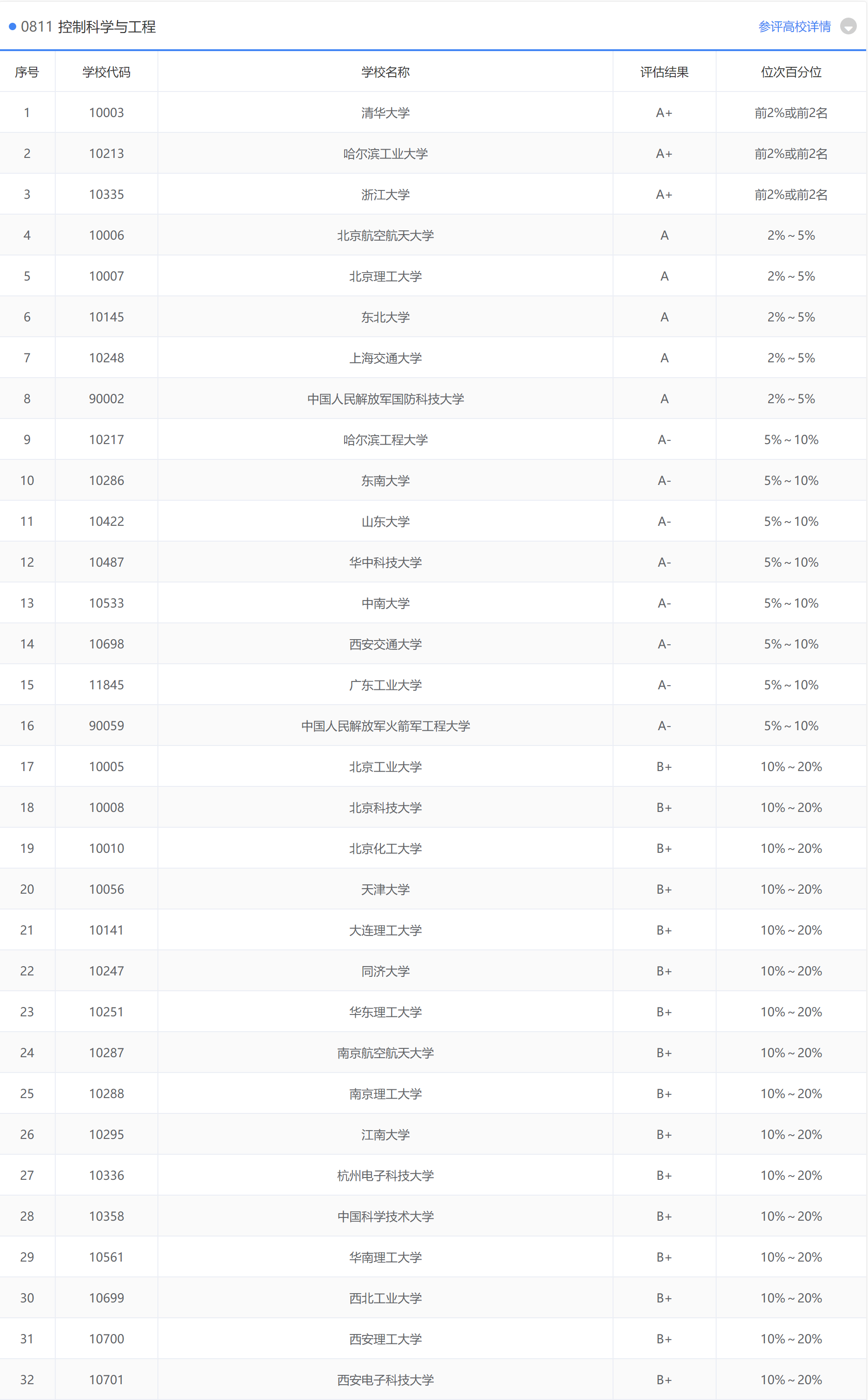
Task: Click the 位次百分位 column header
Action: coord(791,72)
